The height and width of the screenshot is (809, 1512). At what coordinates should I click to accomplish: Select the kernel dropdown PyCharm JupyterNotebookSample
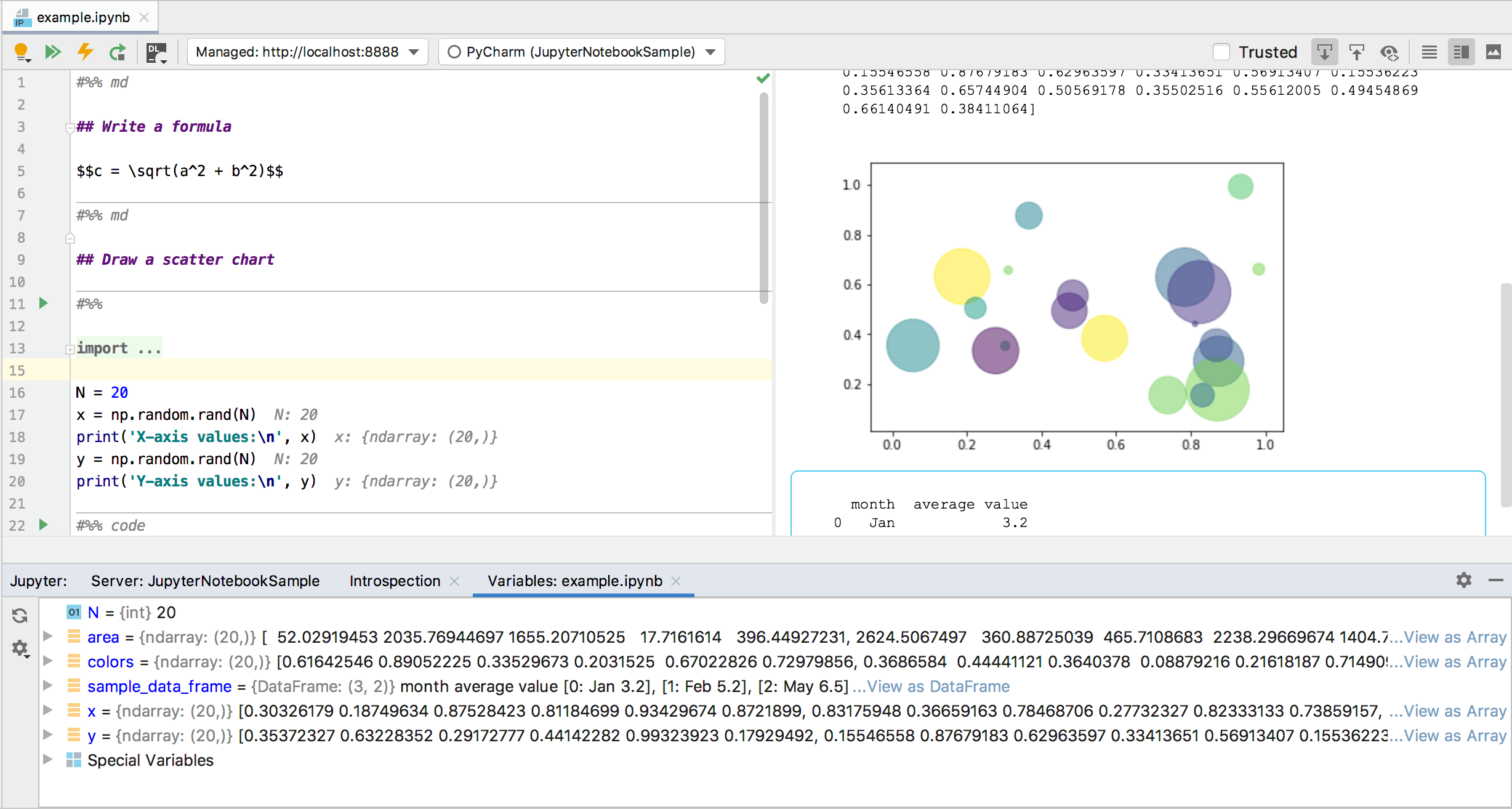(x=580, y=51)
